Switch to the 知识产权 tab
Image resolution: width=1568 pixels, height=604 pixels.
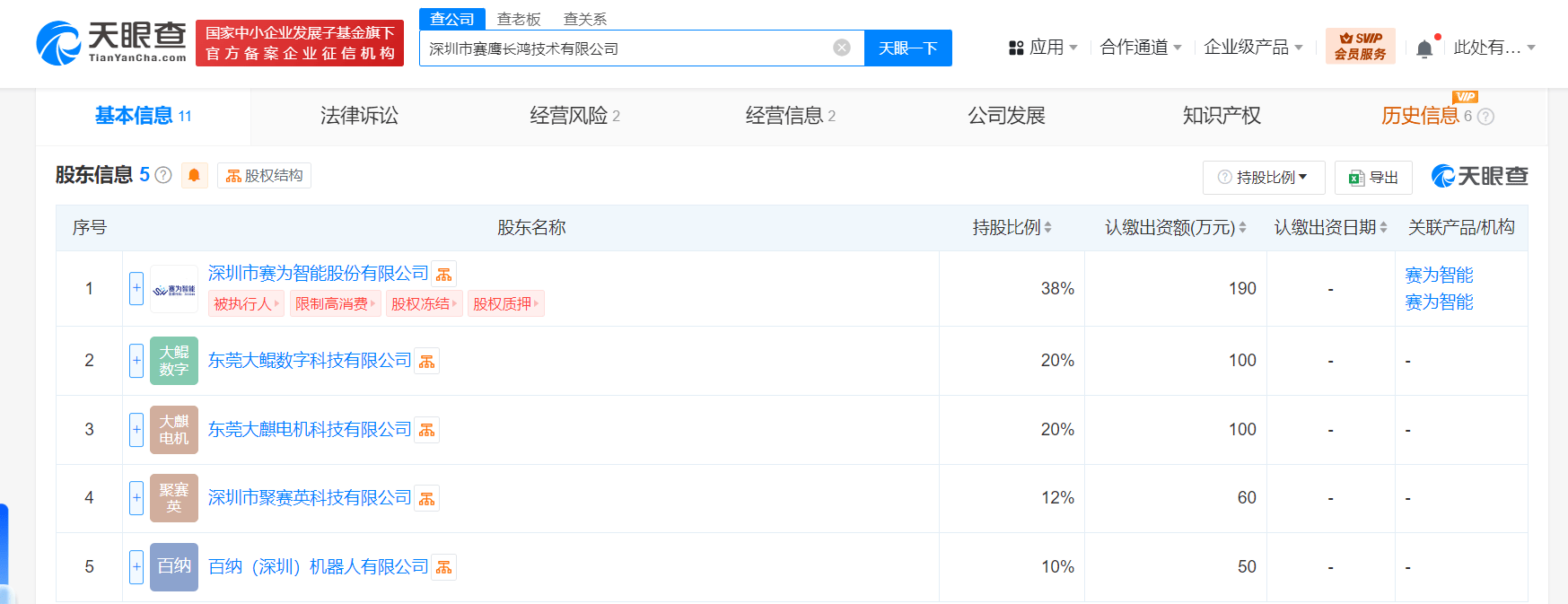pos(1222,116)
